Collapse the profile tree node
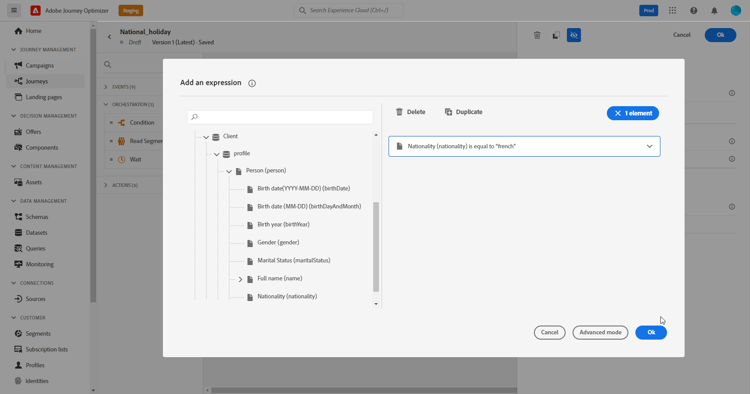The image size is (750, 394). 217,154
